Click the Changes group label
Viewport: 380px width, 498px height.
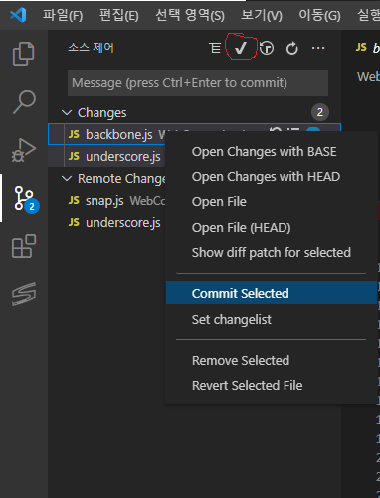point(102,113)
